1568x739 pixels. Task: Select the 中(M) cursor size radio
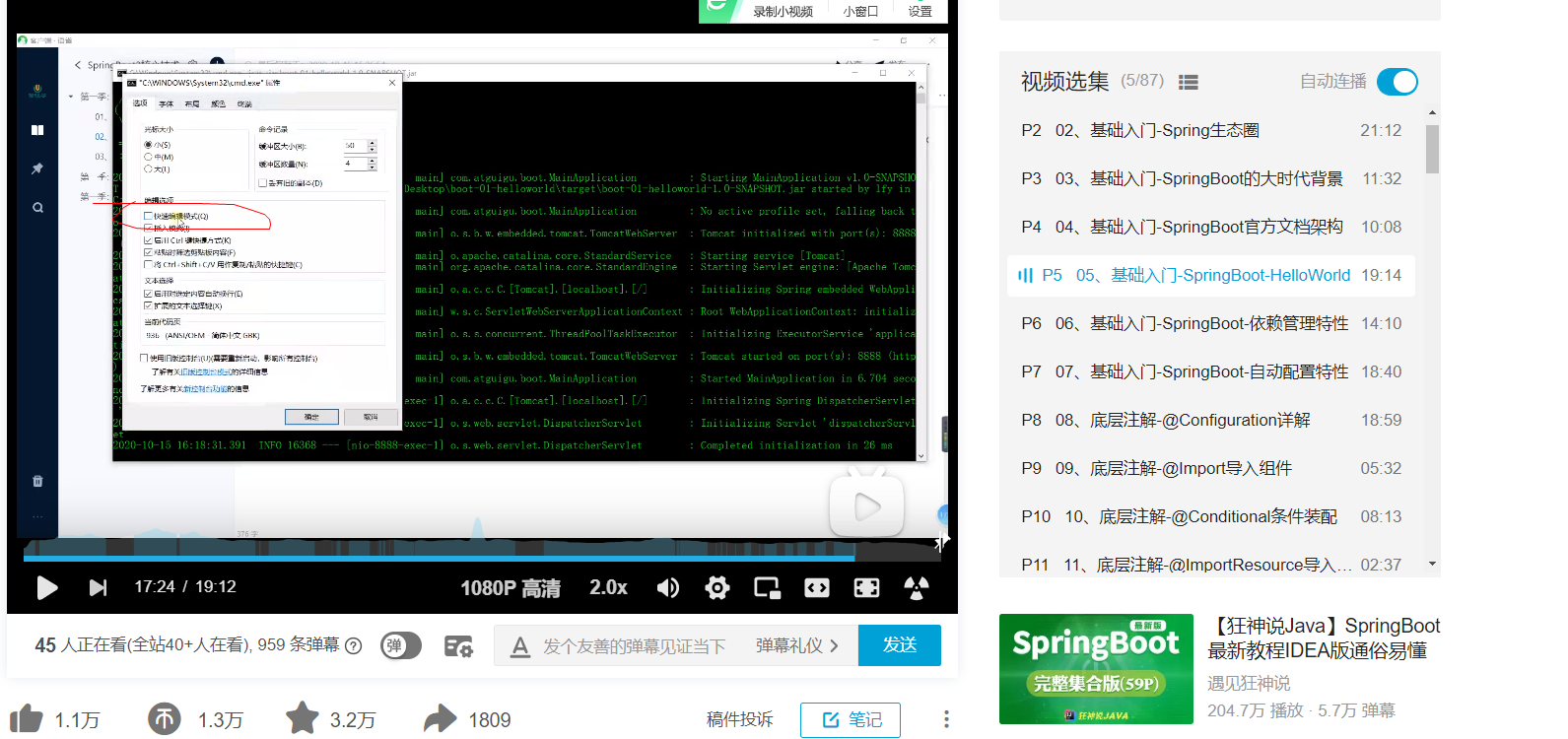coord(149,157)
